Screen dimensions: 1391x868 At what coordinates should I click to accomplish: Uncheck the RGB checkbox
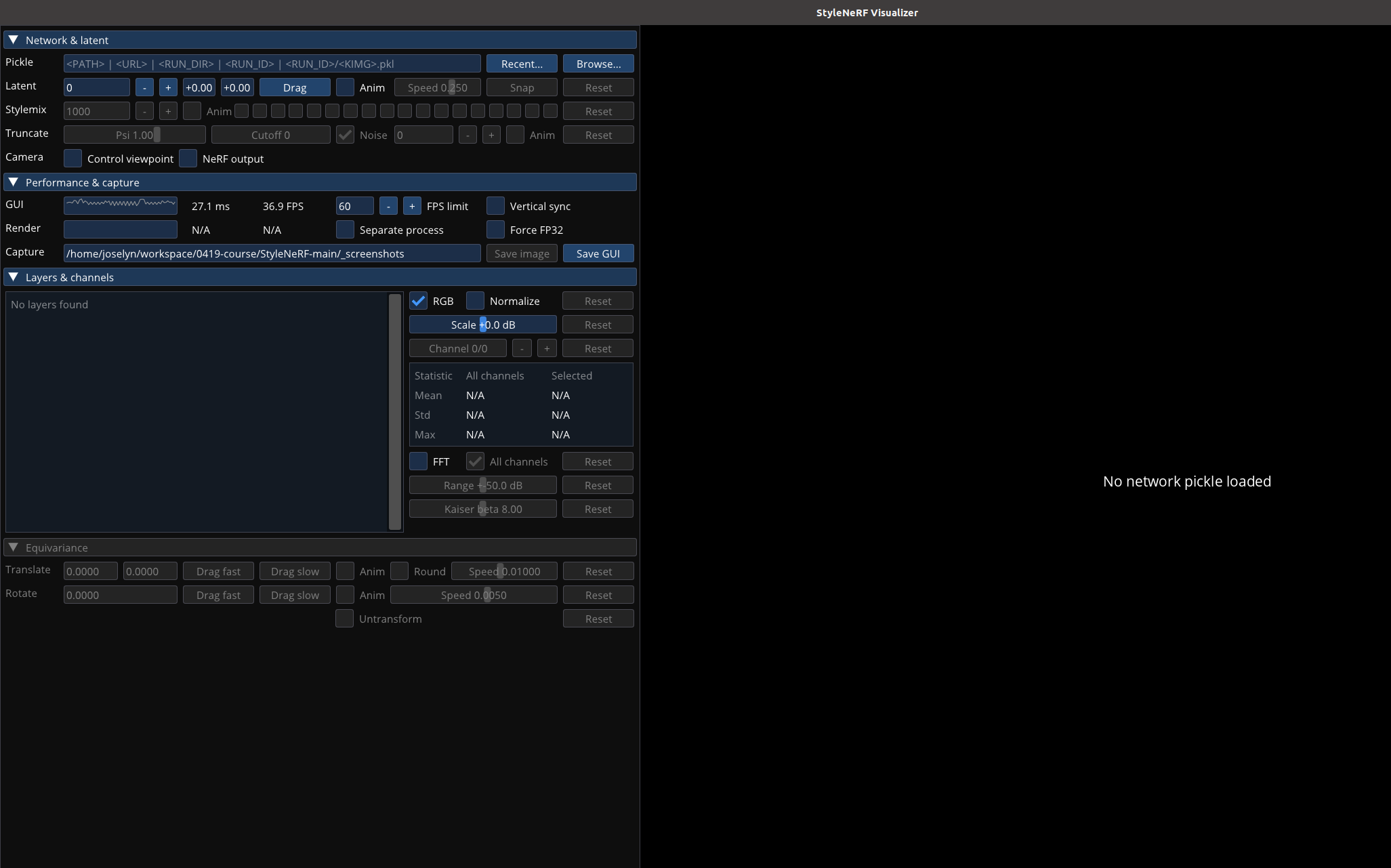pos(419,301)
